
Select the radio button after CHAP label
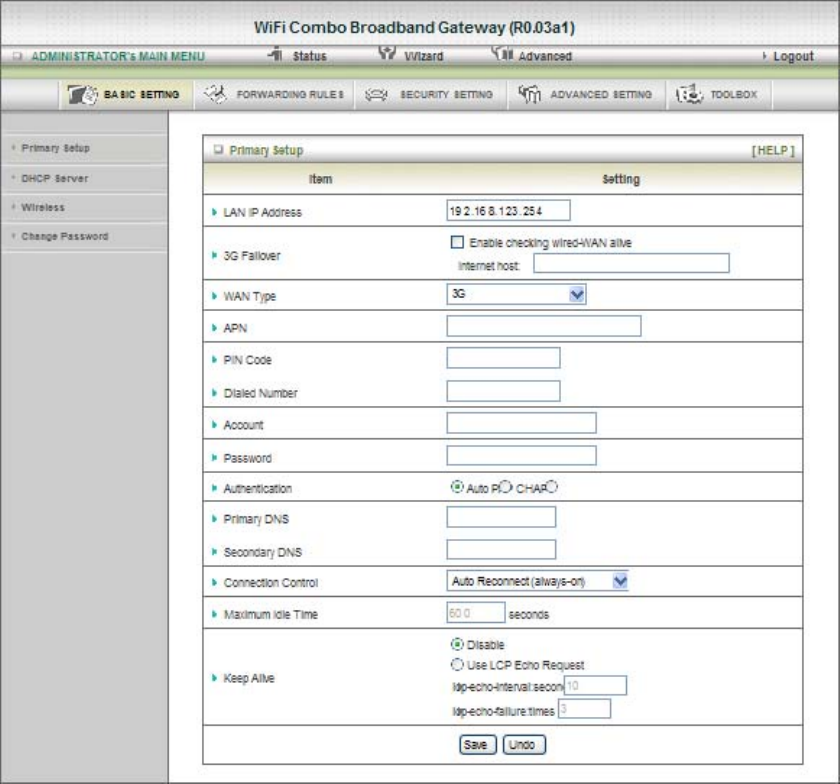pyautogui.click(x=552, y=487)
